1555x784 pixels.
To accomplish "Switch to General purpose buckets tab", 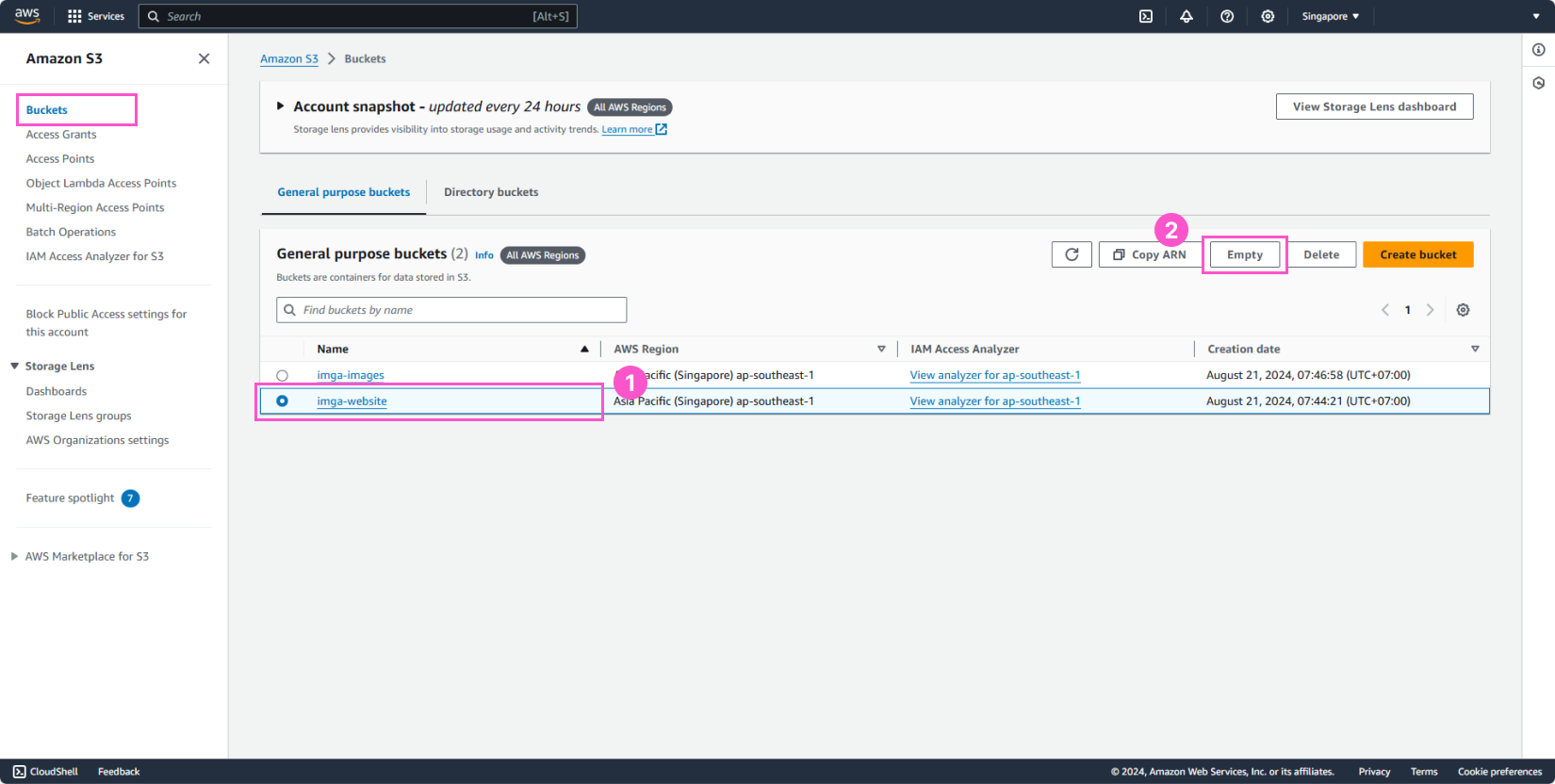I will pos(344,192).
